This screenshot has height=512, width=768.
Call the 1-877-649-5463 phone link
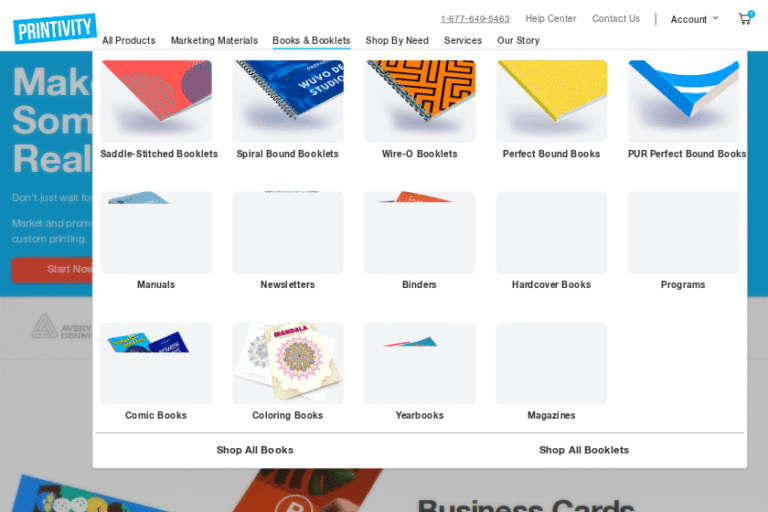tap(475, 19)
